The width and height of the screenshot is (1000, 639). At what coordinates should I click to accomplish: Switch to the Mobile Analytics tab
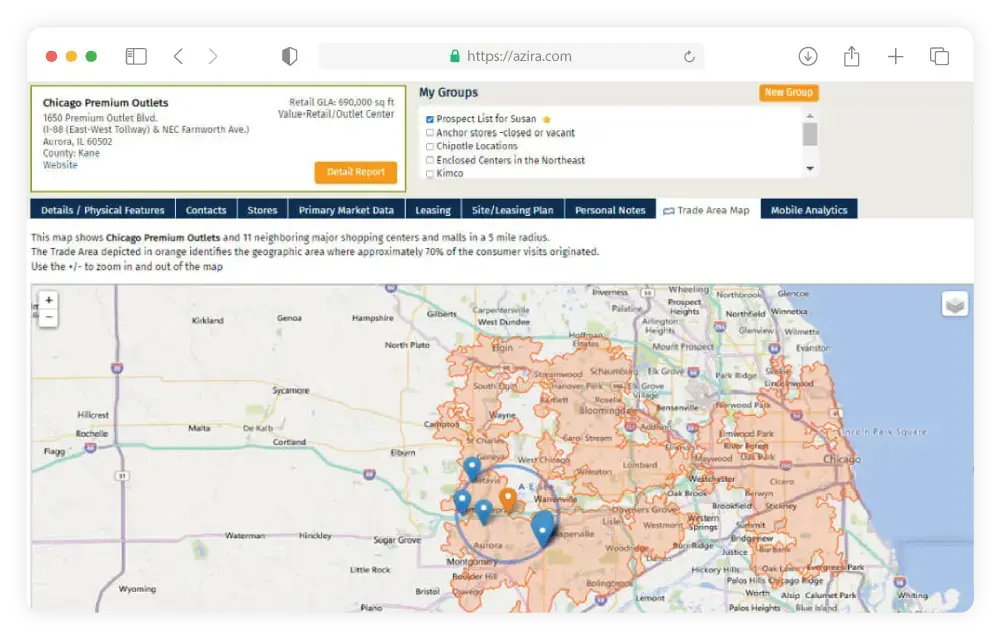(x=809, y=210)
